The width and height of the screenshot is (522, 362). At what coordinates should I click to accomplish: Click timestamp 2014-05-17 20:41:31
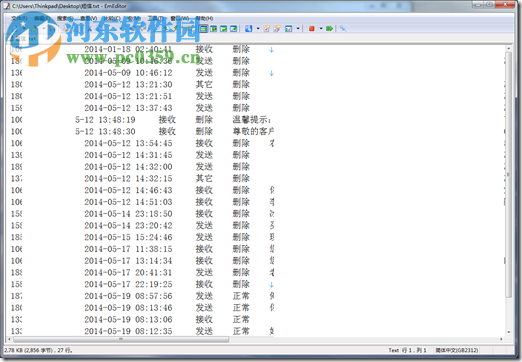(x=128, y=273)
